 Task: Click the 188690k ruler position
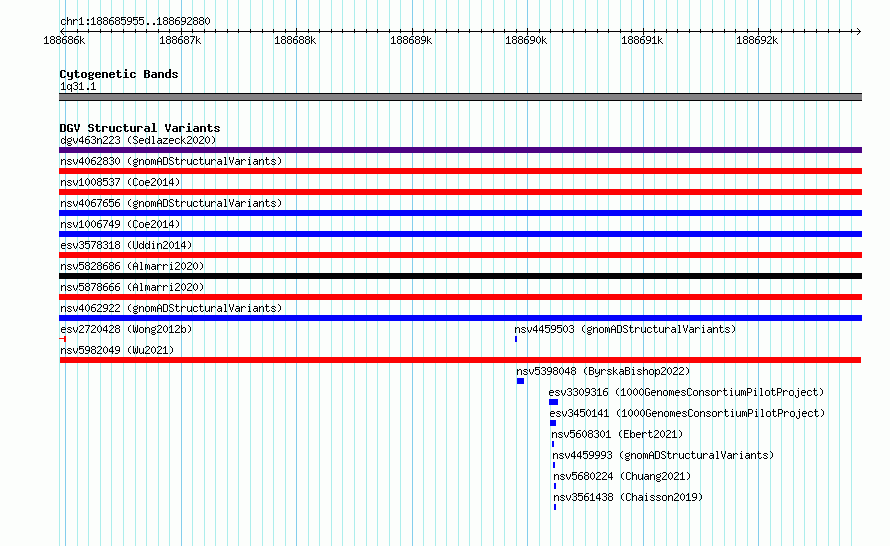pos(526,40)
